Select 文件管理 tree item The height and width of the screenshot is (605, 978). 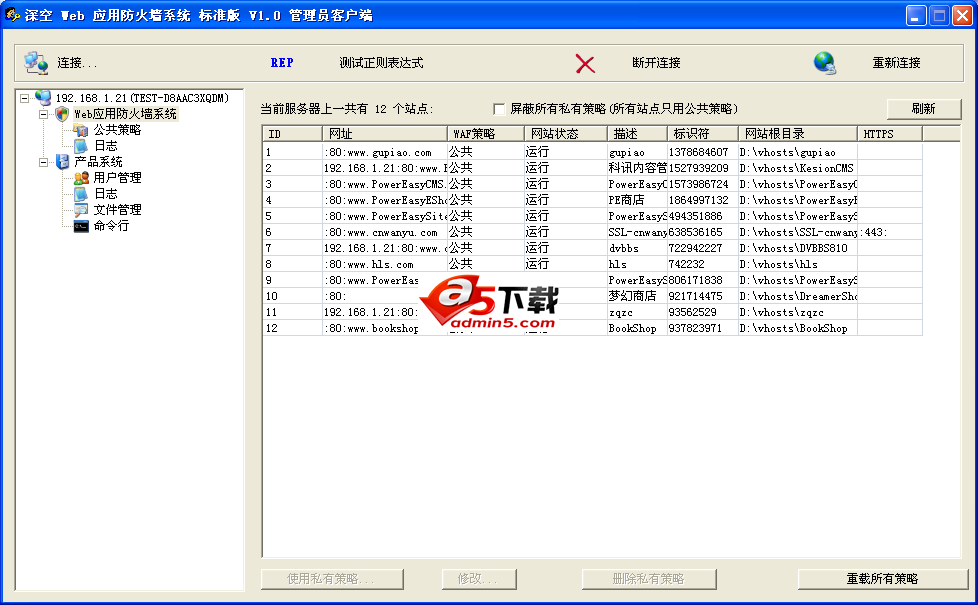(117, 210)
